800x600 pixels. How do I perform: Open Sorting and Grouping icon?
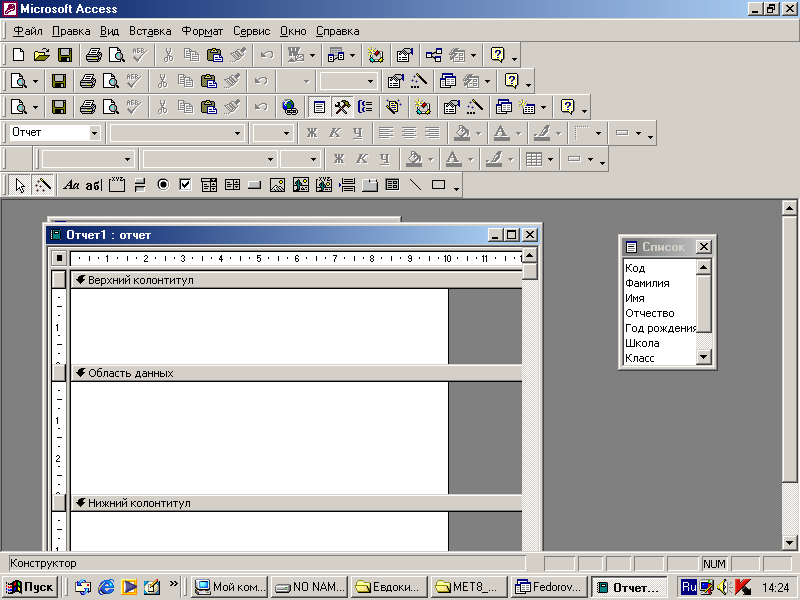click(x=365, y=107)
